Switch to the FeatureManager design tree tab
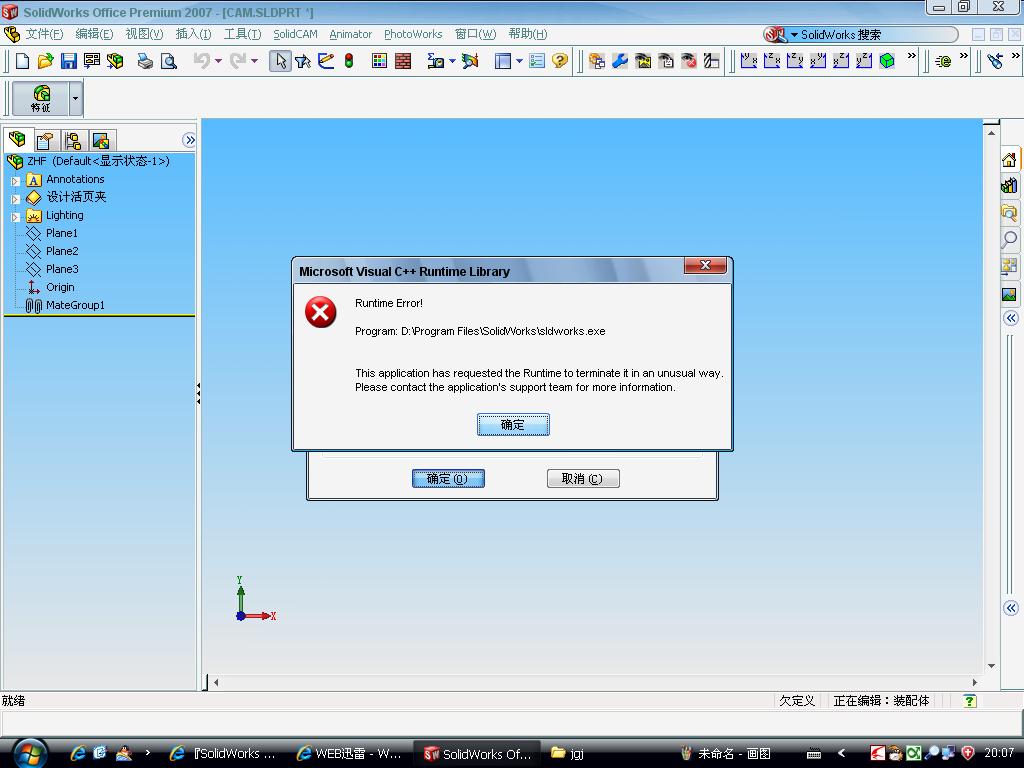The width and height of the screenshot is (1024, 768). point(17,139)
